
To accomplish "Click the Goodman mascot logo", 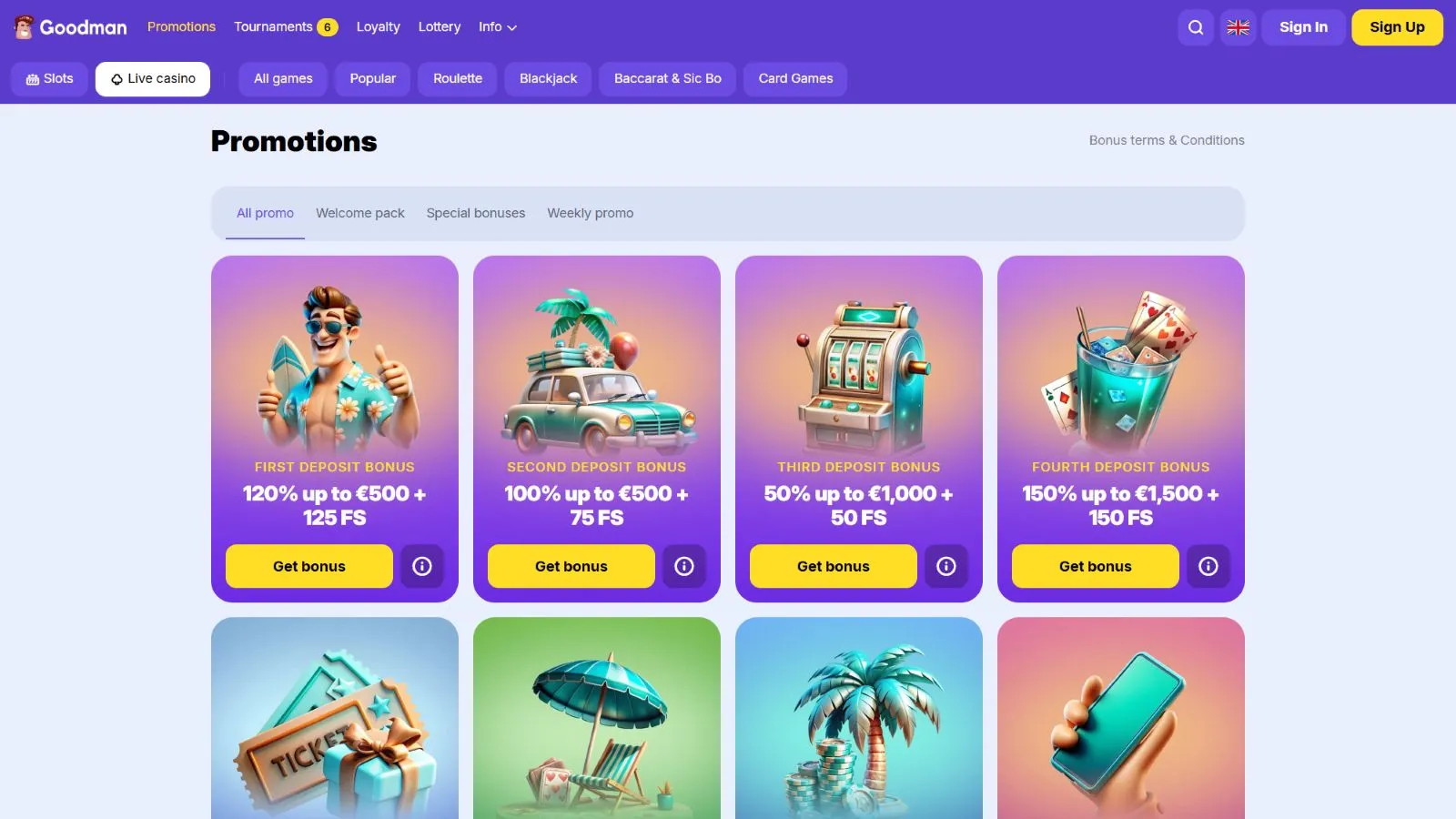I will tap(24, 27).
